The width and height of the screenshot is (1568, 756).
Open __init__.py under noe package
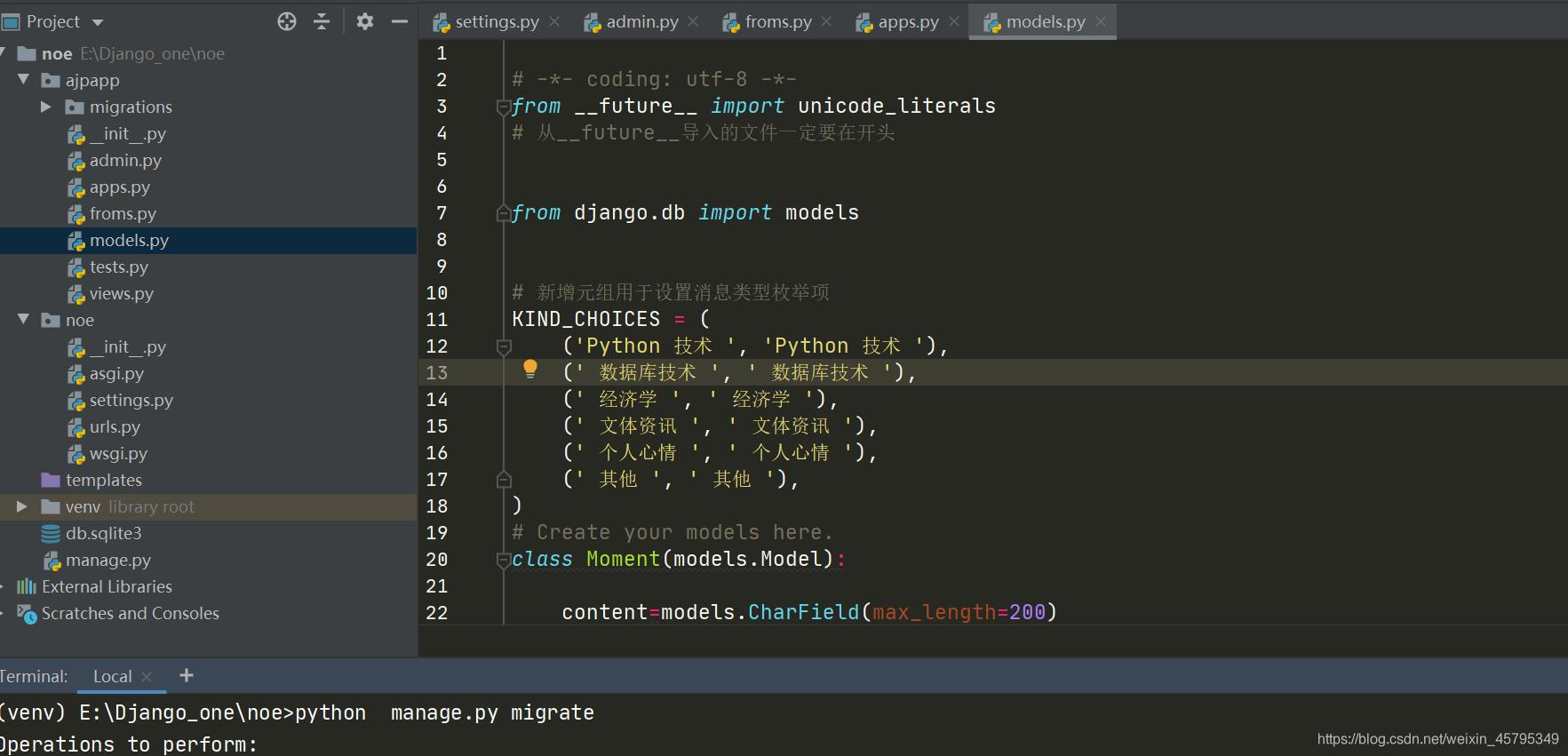(x=117, y=346)
